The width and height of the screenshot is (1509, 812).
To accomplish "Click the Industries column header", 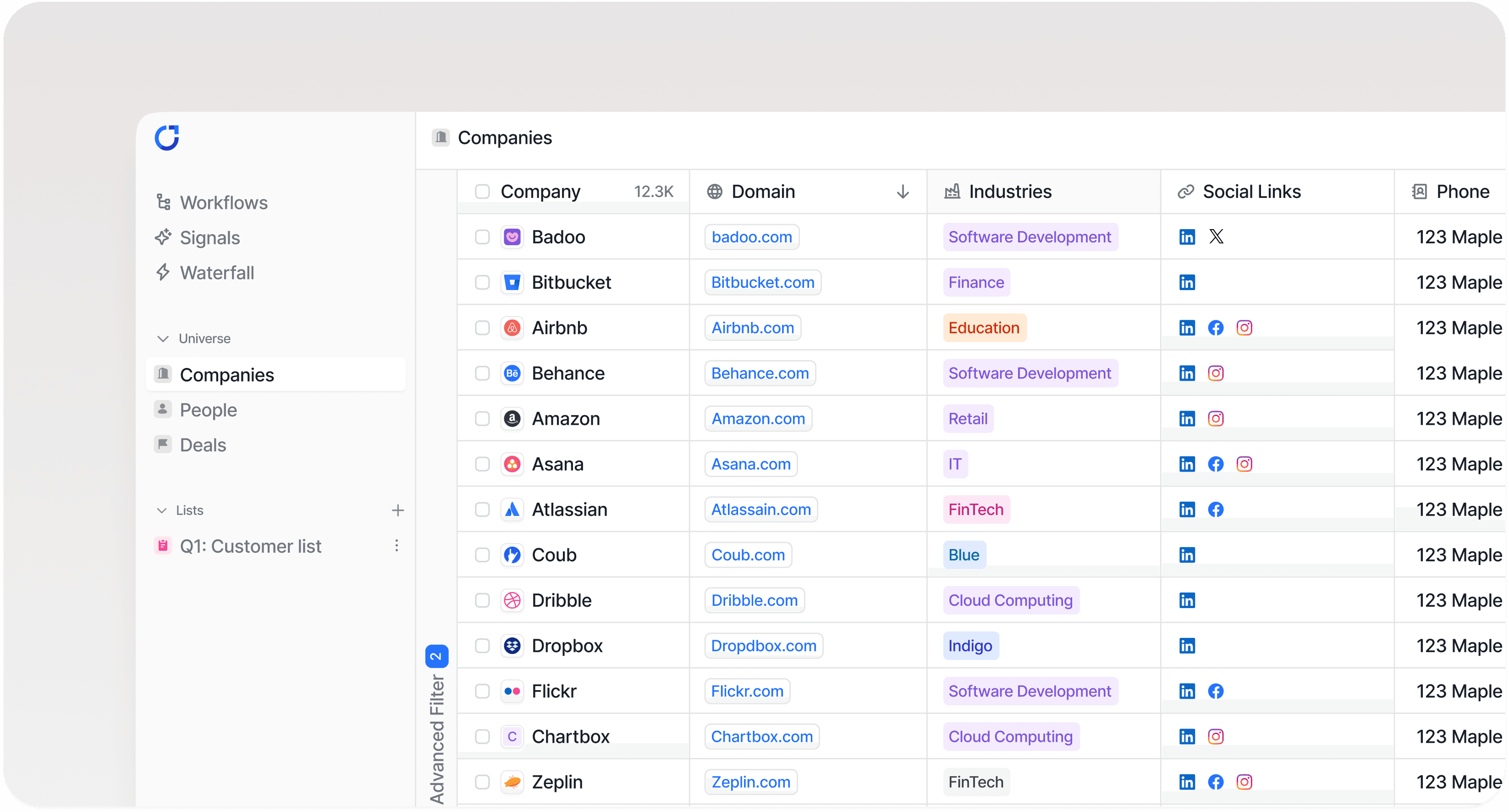I will tap(1043, 192).
